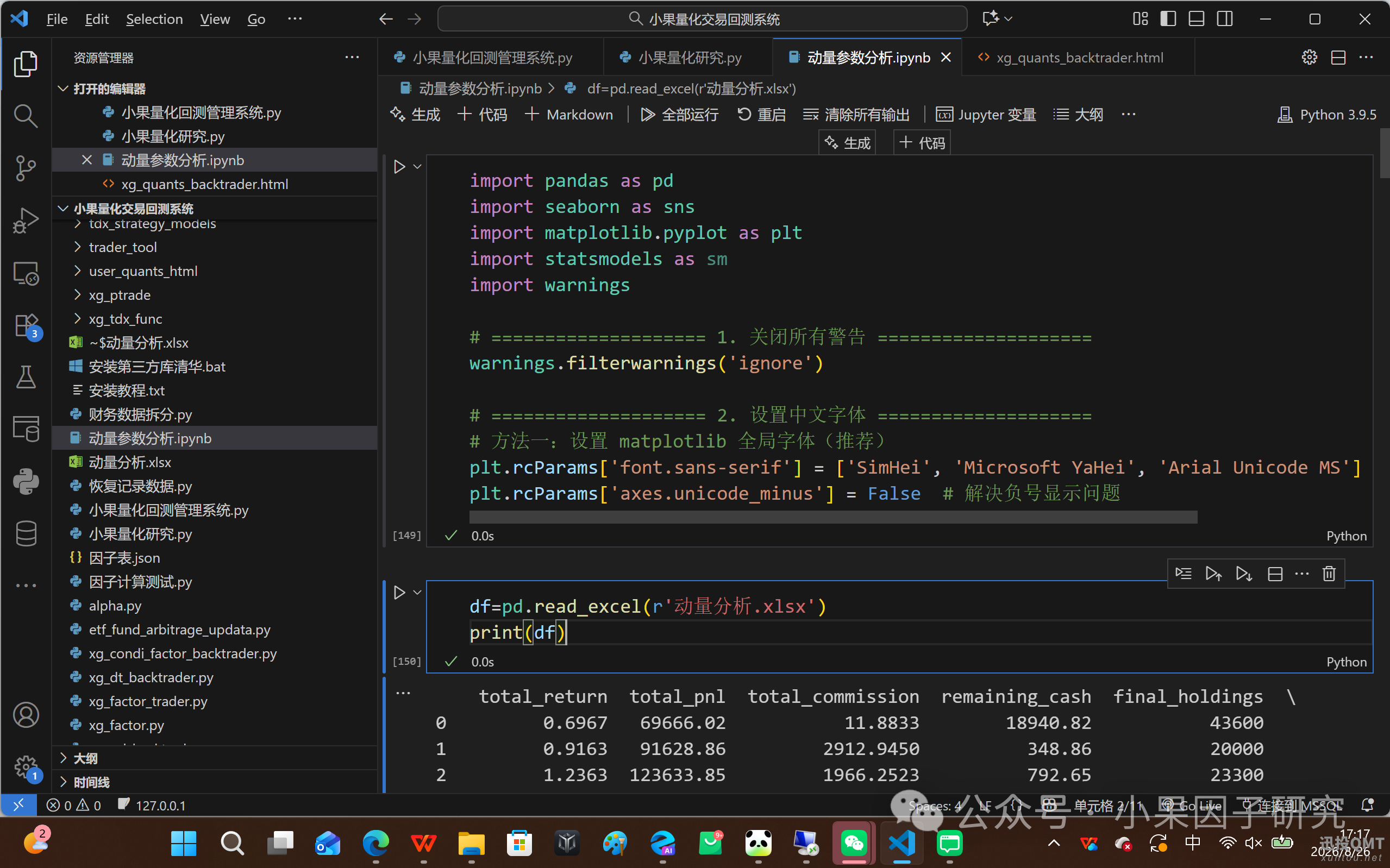Restart the kernel with 重启
Image resolution: width=1390 pixels, height=868 pixels.
[x=761, y=115]
